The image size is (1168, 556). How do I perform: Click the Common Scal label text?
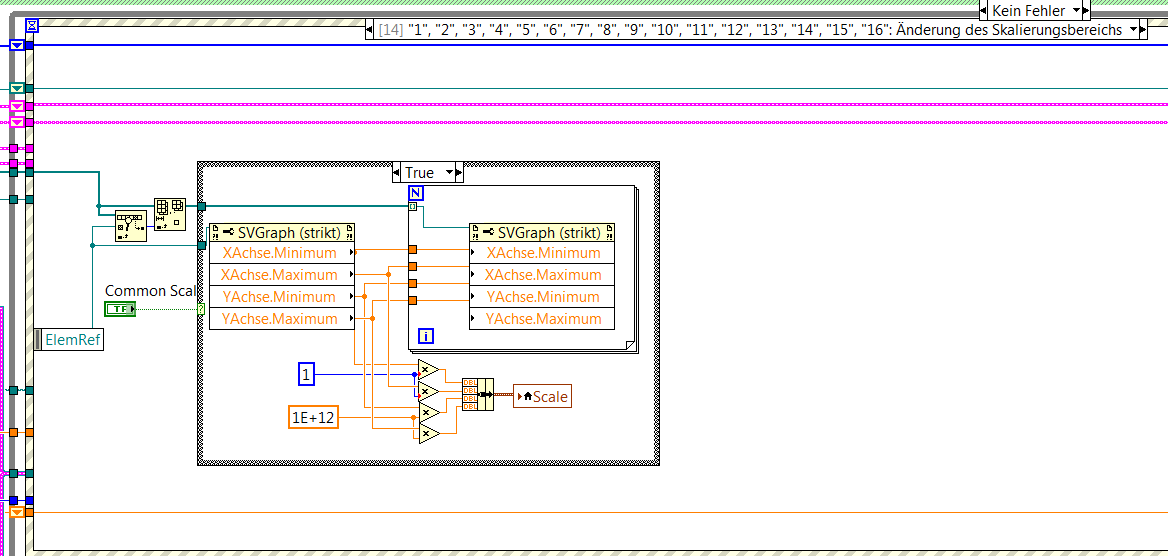point(150,291)
